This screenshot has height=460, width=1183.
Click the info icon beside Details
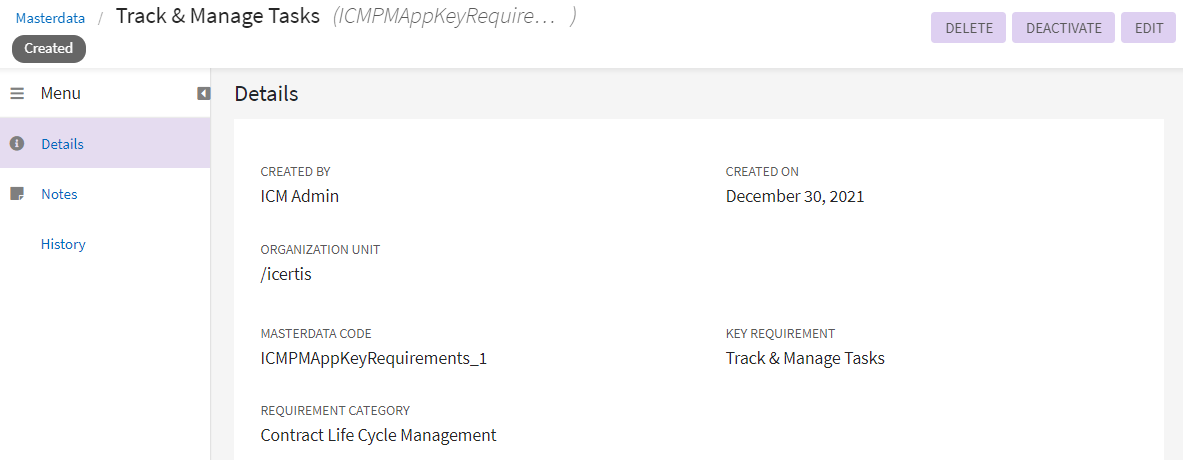16,144
